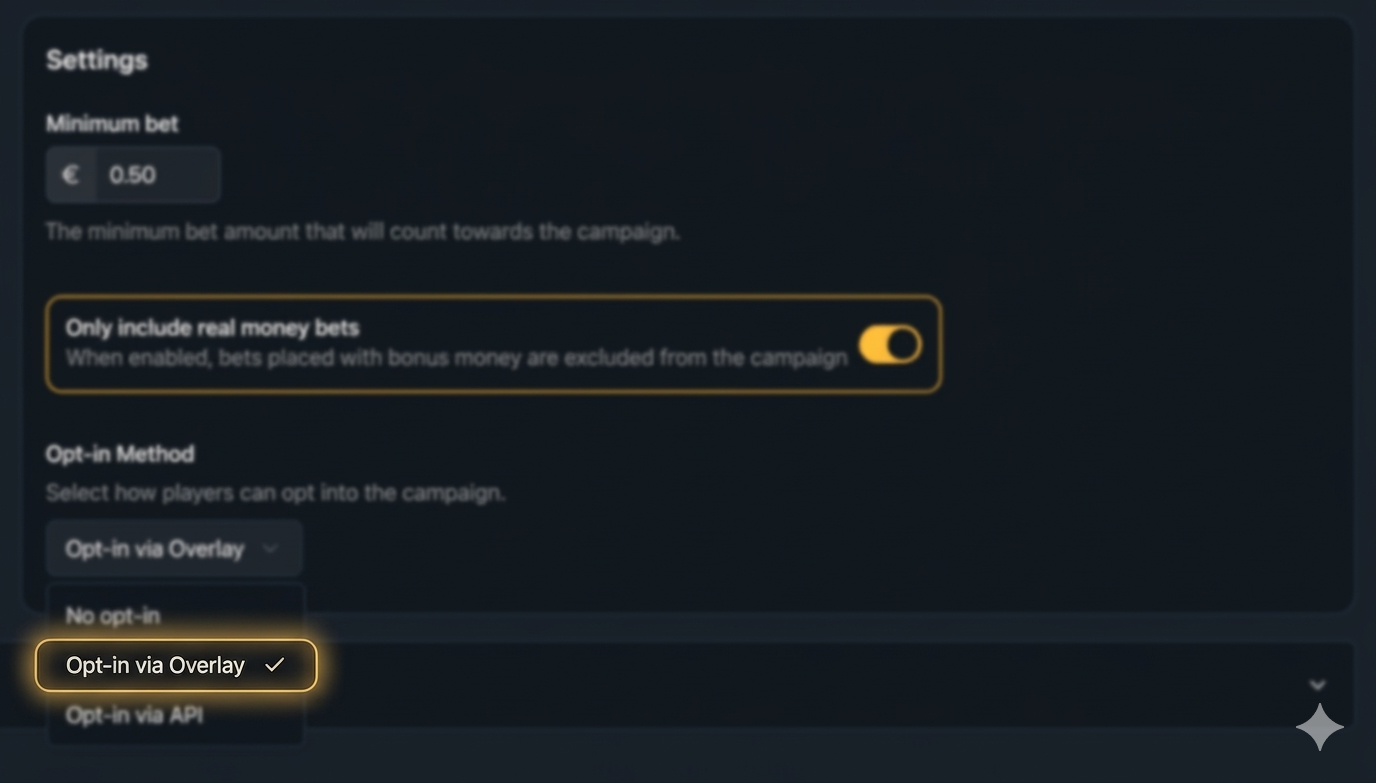
Task: Expand the collapsed section below Settings
Action: 1317,685
